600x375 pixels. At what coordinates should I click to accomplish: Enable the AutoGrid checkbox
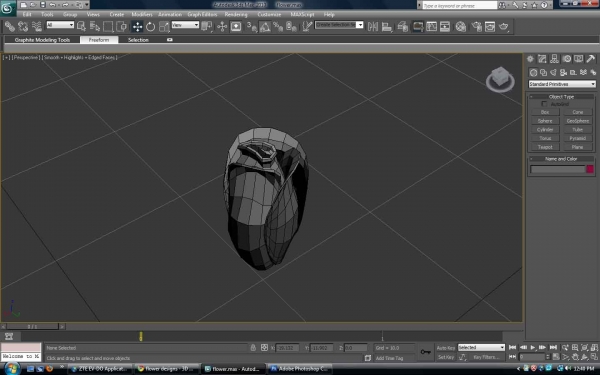pyautogui.click(x=544, y=104)
